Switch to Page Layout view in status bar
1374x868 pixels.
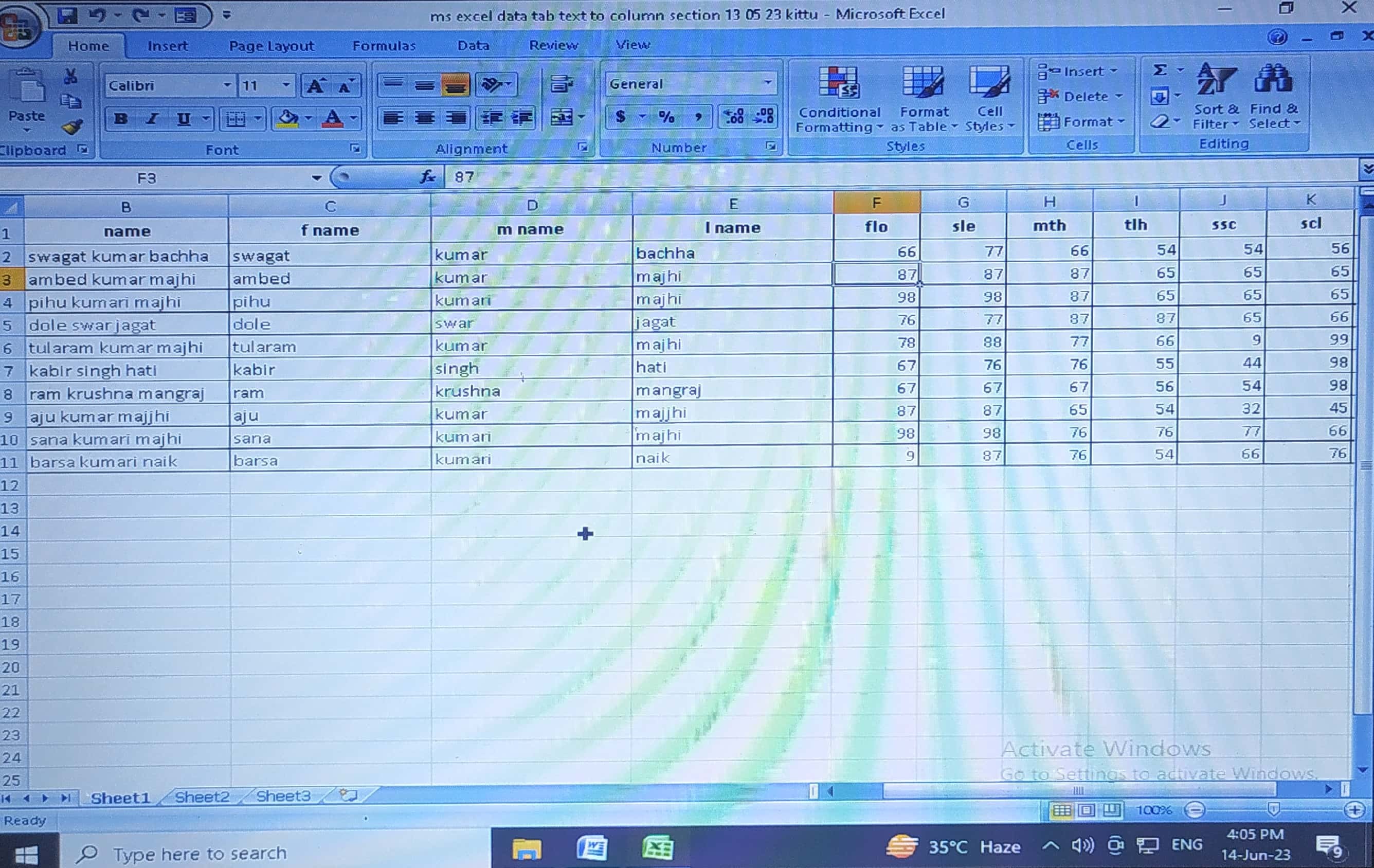[x=1087, y=810]
